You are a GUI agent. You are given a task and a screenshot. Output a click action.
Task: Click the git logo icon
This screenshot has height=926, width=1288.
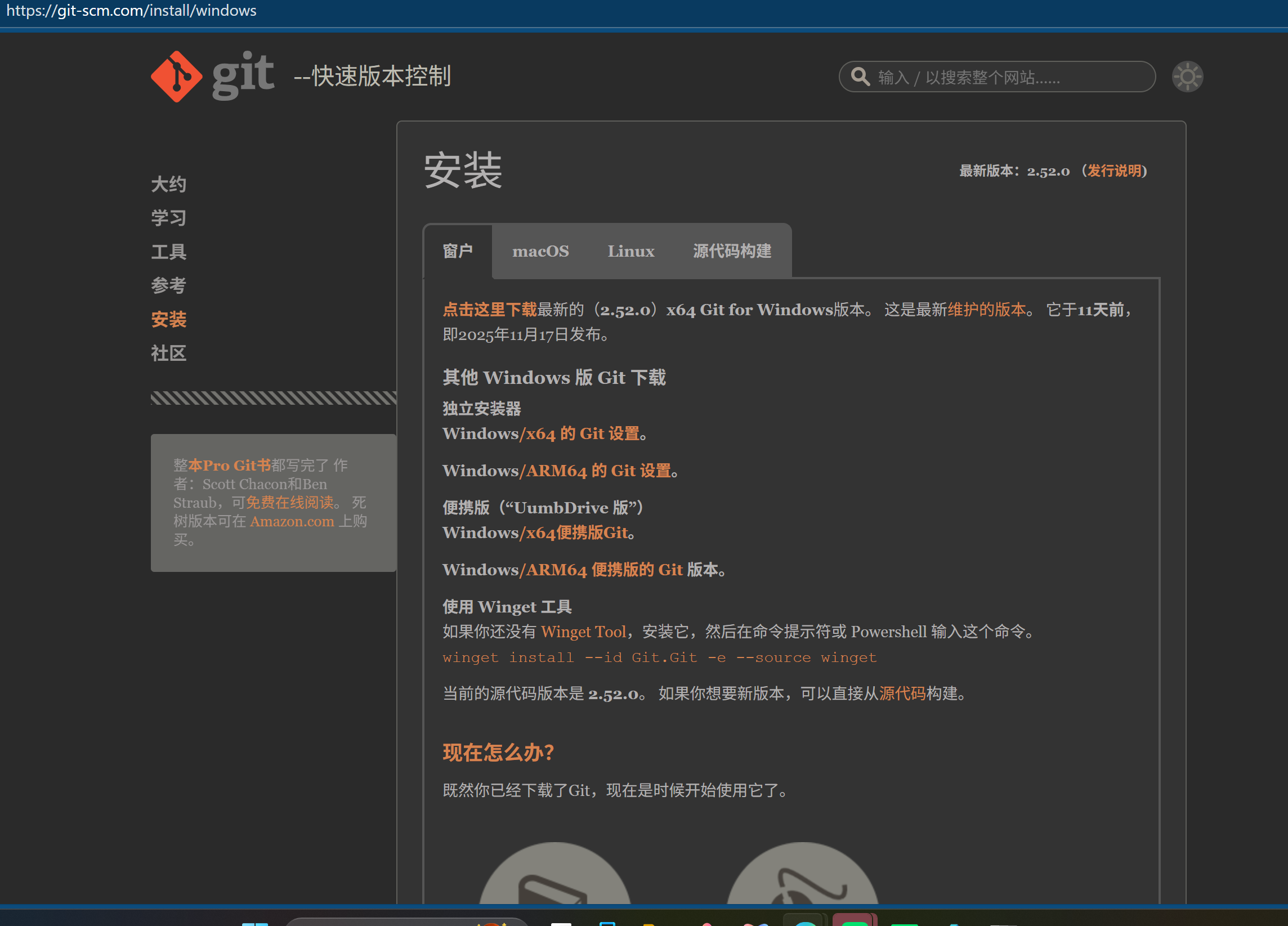click(177, 77)
